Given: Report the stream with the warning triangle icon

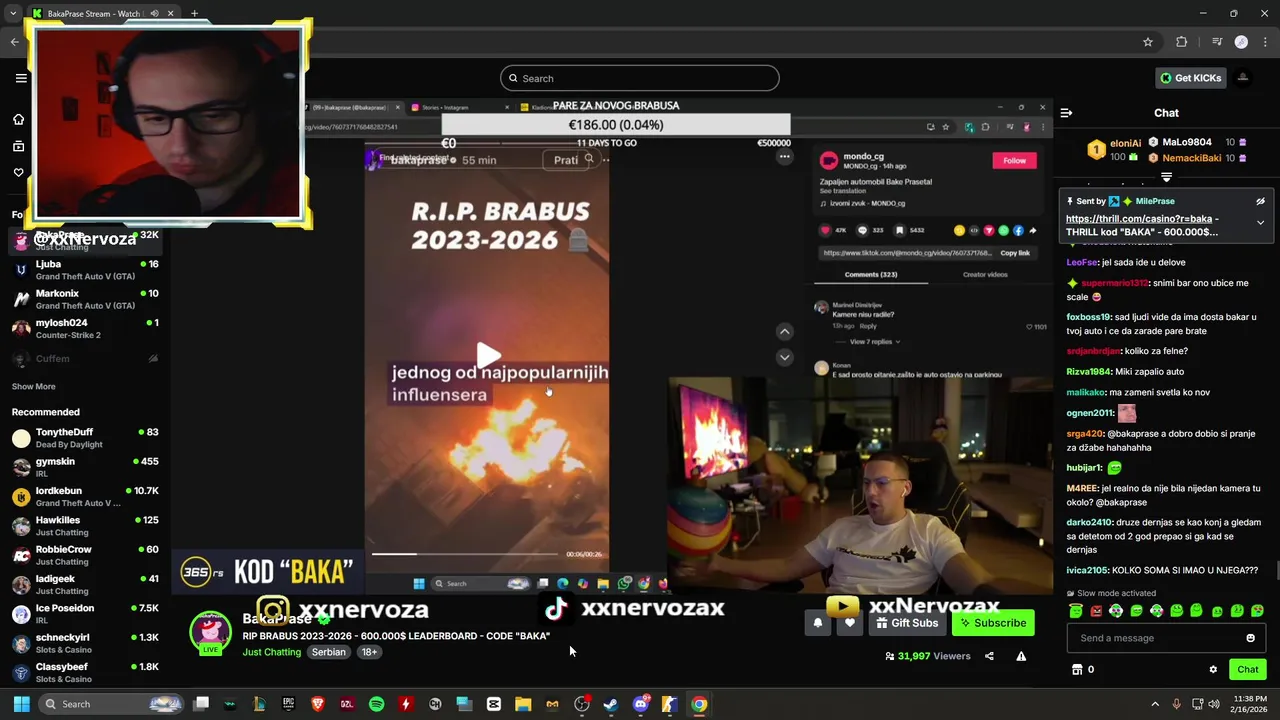Looking at the screenshot, I should tap(1021, 656).
